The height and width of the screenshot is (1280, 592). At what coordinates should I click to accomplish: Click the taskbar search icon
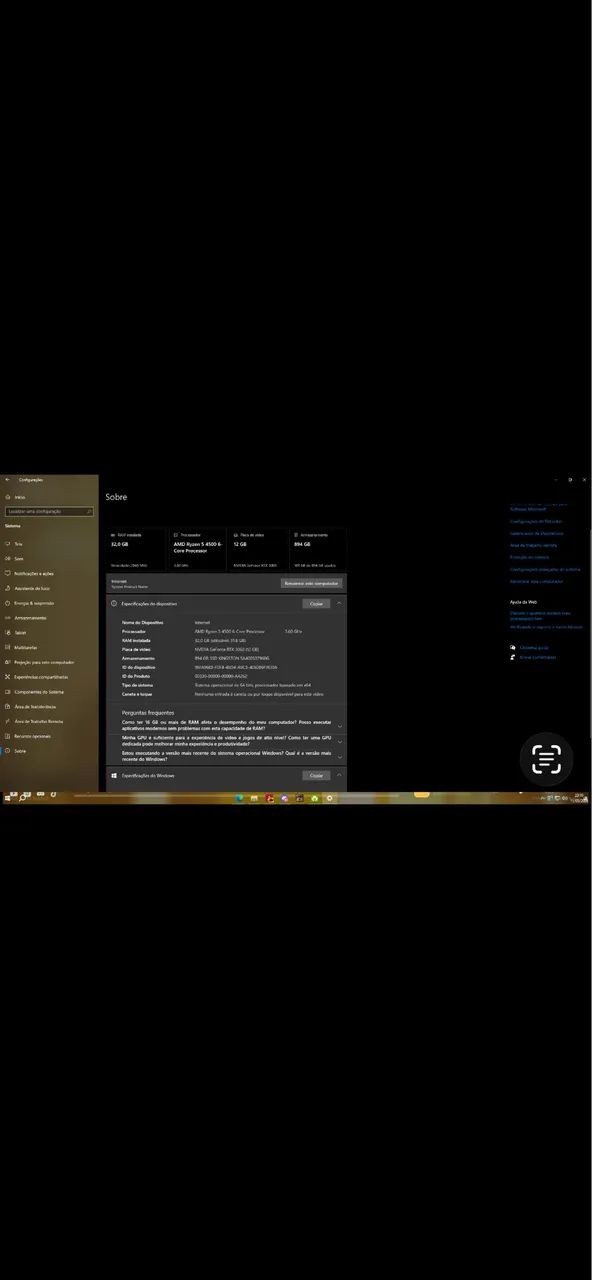click(22, 798)
